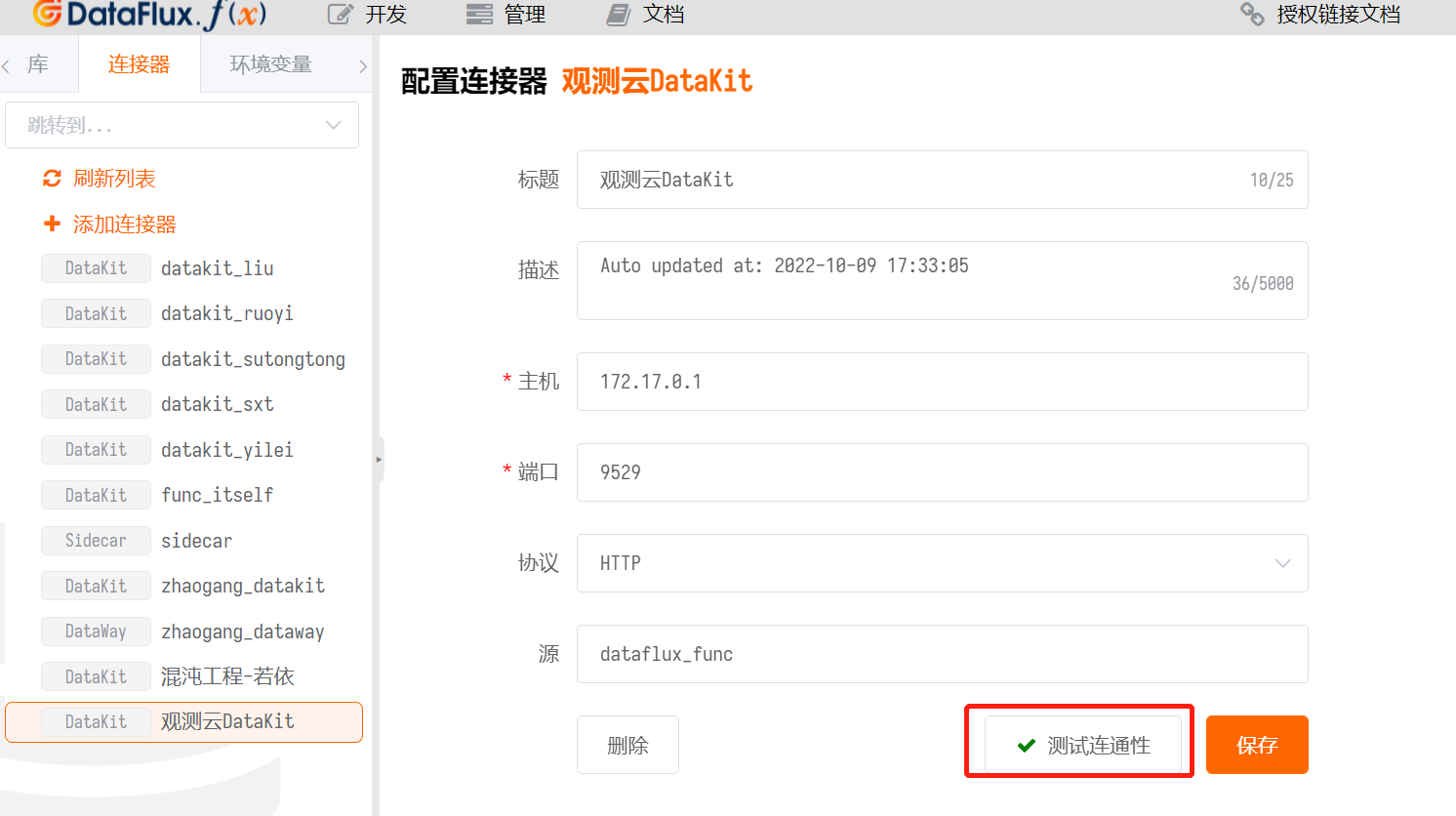Click the plus icon beside 添加连接器

(52, 224)
